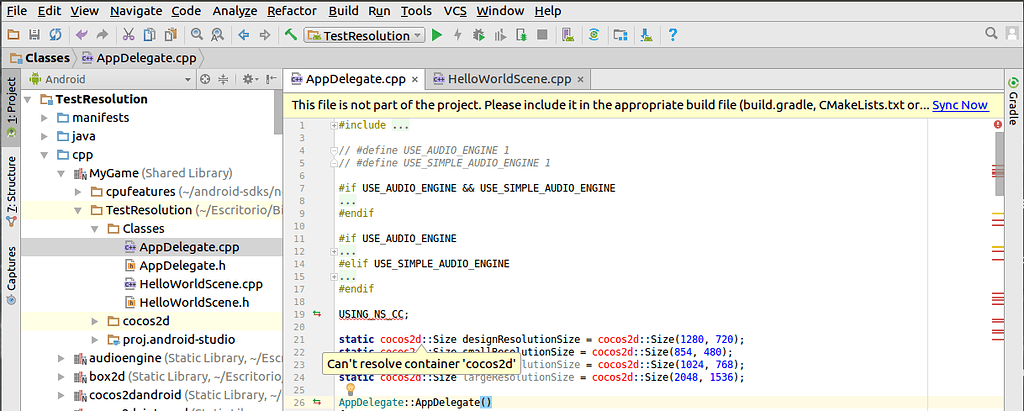Redo the last undone action
Image resolution: width=1024 pixels, height=411 pixels.
pos(102,35)
